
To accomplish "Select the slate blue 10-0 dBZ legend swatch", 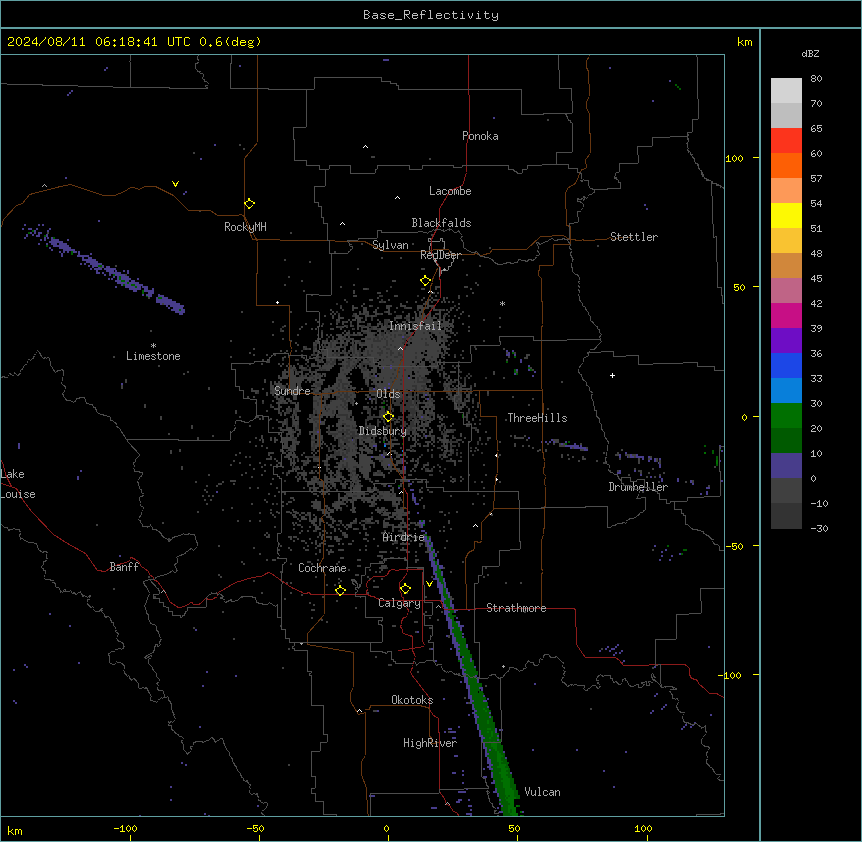I will [786, 466].
